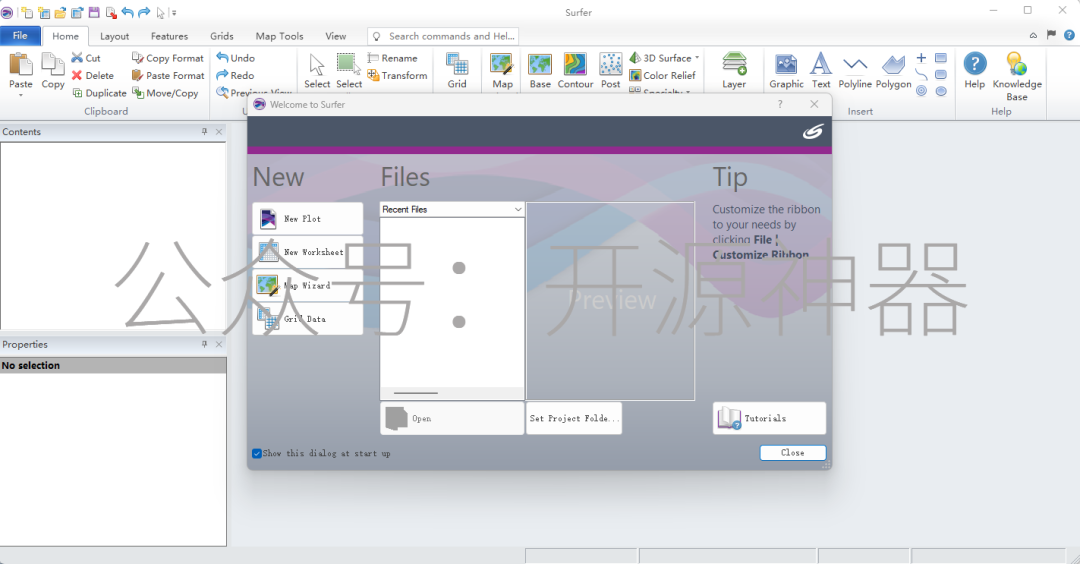The image size is (1080, 564).
Task: Click the purple Save icon in quick access toolbar
Action: (94, 12)
